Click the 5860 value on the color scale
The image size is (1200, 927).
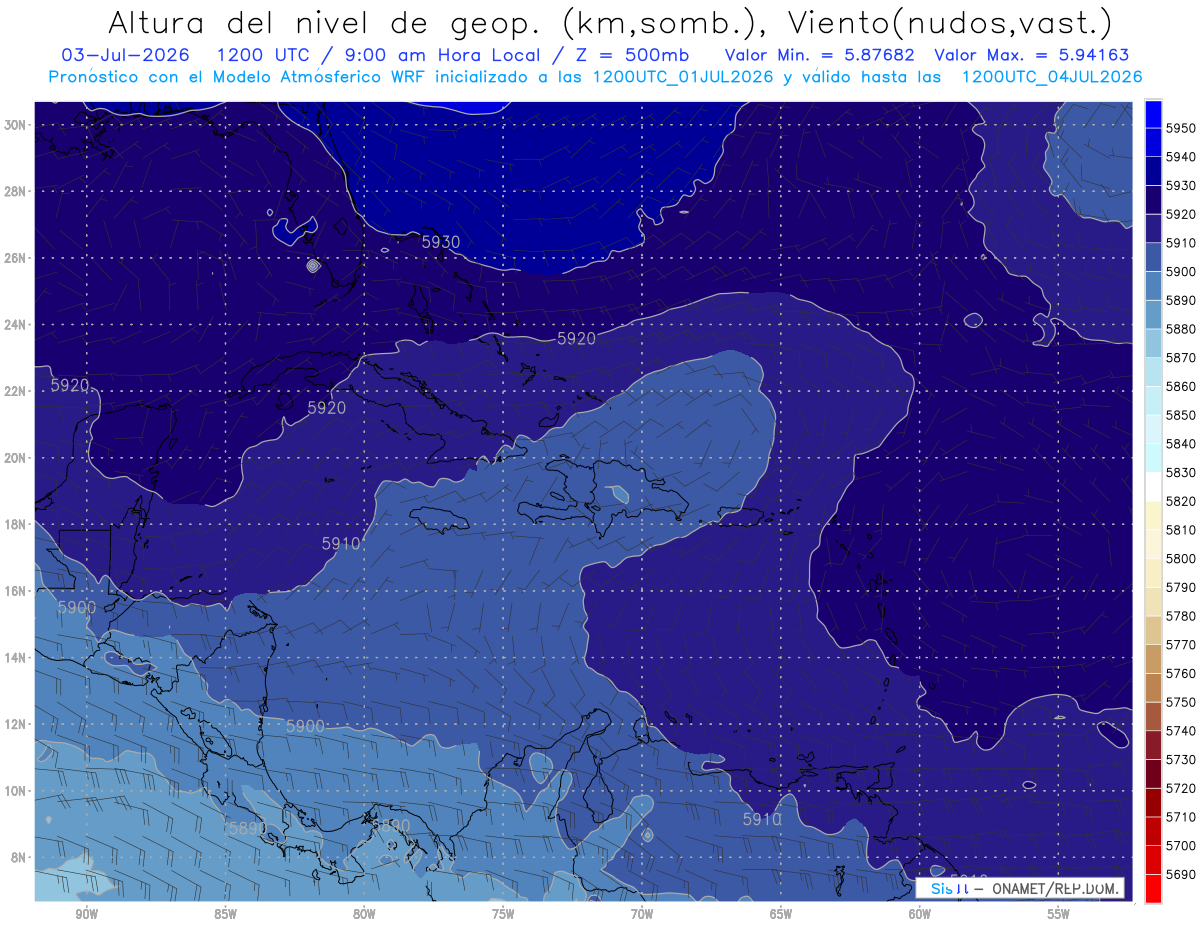pyautogui.click(x=1181, y=386)
